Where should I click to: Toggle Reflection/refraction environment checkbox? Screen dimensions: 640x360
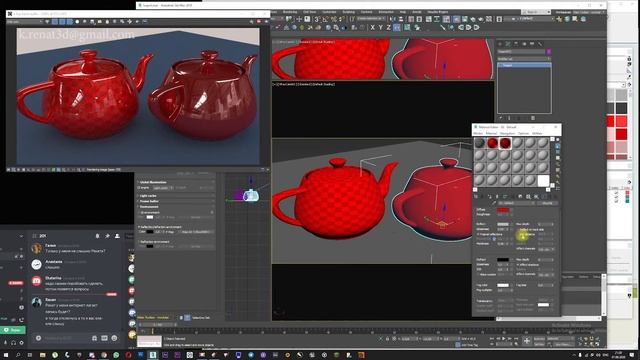[139, 227]
